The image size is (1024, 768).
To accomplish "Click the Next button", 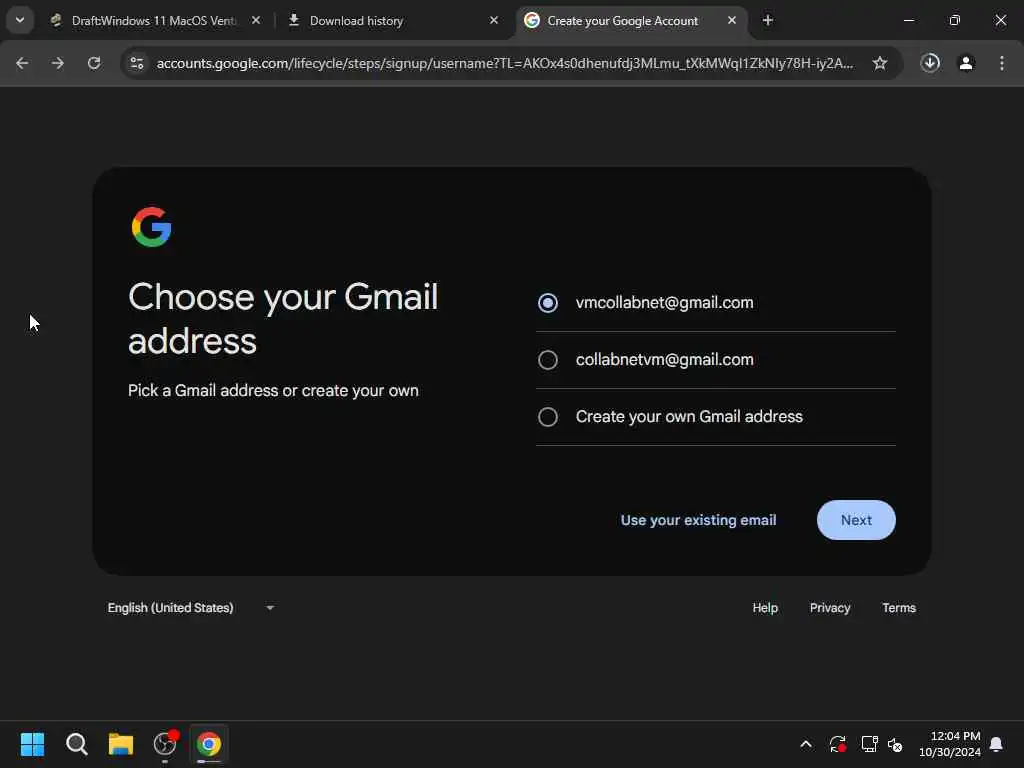I will 856,520.
